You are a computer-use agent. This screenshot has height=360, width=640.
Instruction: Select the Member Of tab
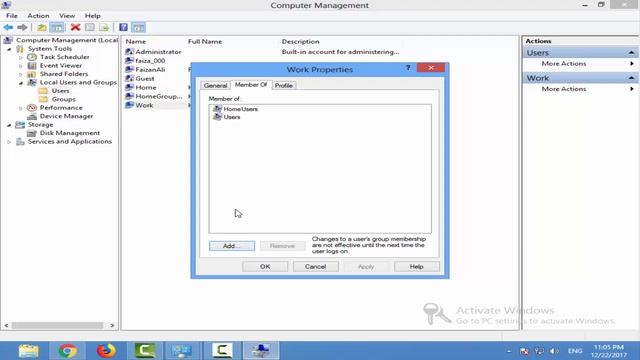click(251, 84)
